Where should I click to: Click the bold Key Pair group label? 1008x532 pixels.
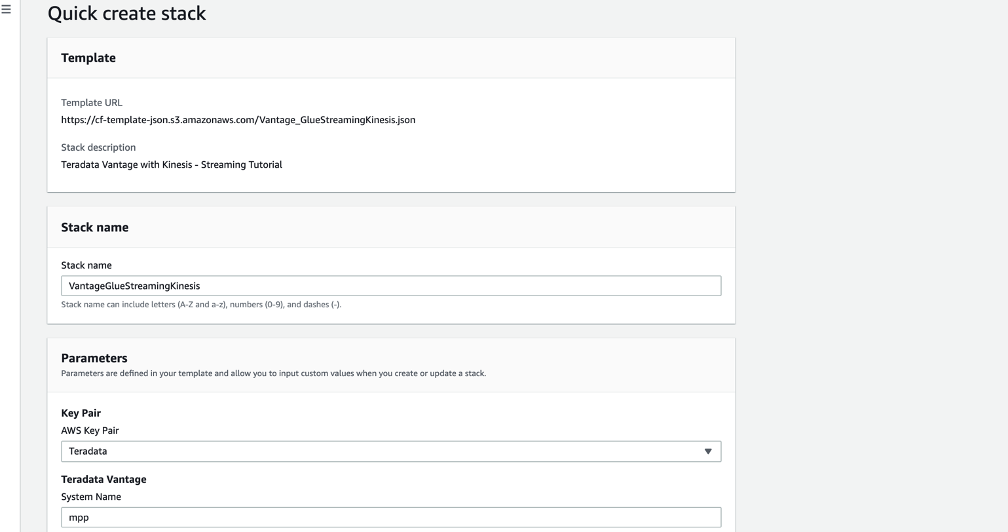pos(81,413)
